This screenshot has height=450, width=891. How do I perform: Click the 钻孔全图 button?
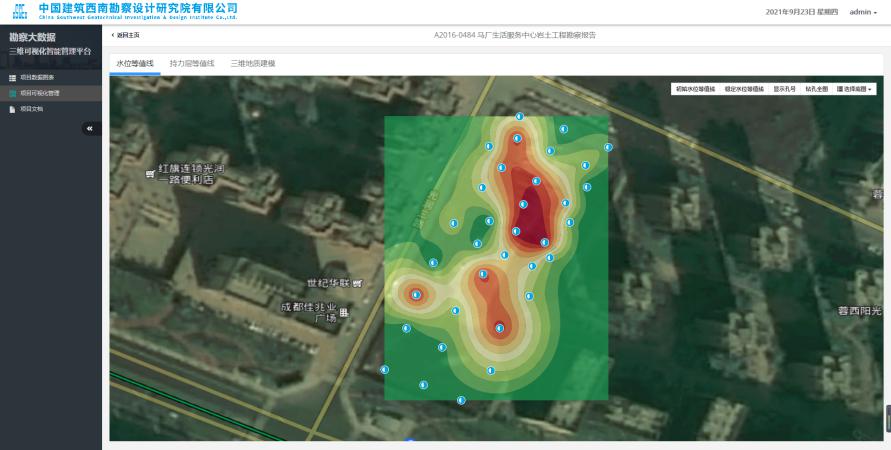pyautogui.click(x=816, y=89)
